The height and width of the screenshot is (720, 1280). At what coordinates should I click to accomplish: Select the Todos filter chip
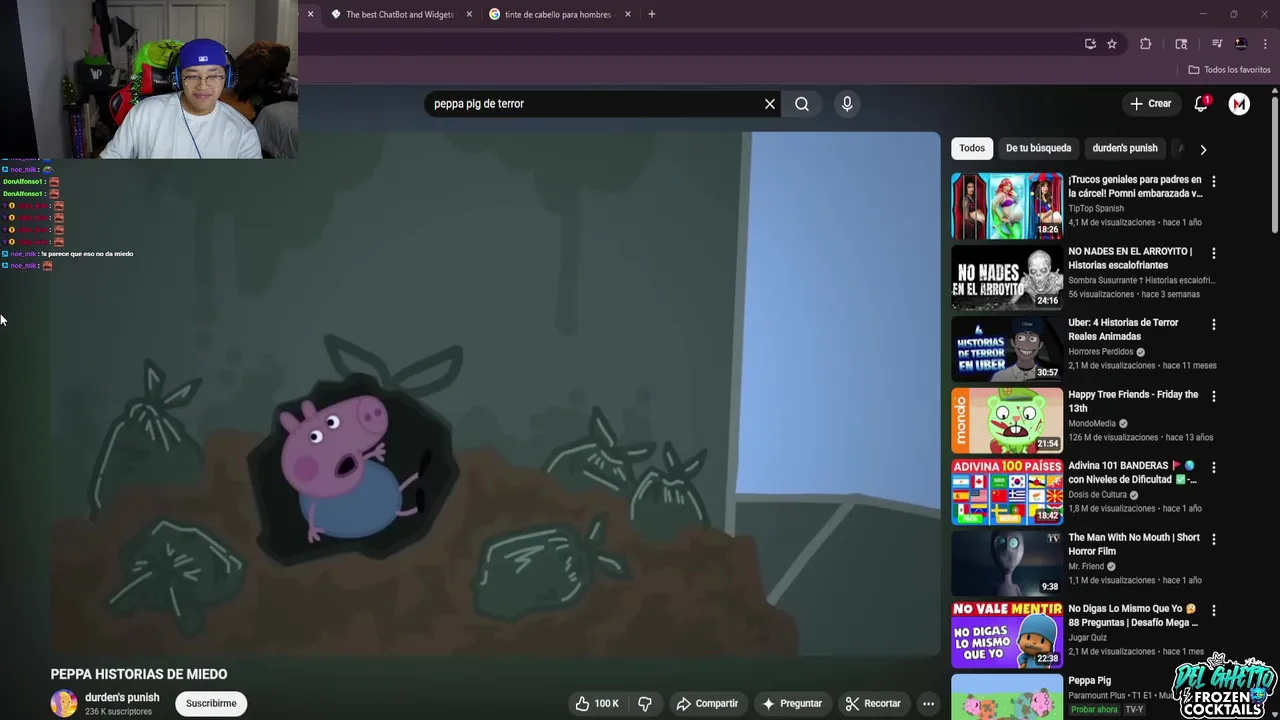click(972, 148)
